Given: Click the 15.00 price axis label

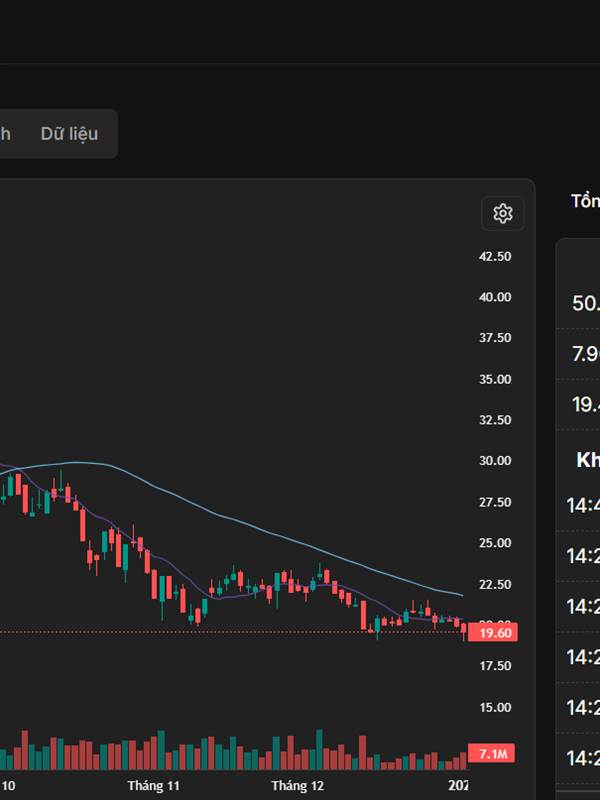Looking at the screenshot, I should tap(495, 707).
